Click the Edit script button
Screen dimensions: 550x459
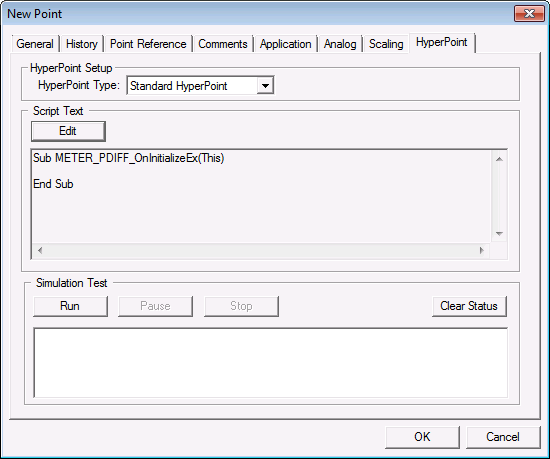pos(68,131)
